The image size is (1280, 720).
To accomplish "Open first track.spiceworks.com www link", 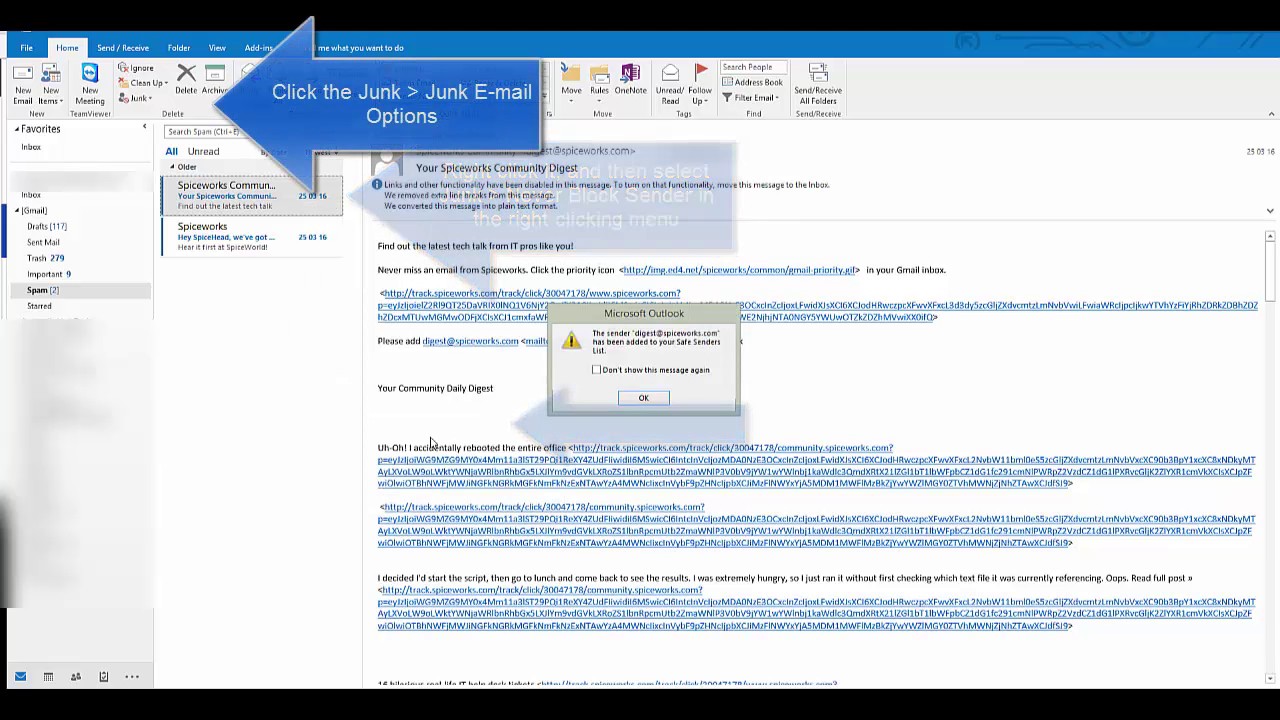I will [x=532, y=294].
